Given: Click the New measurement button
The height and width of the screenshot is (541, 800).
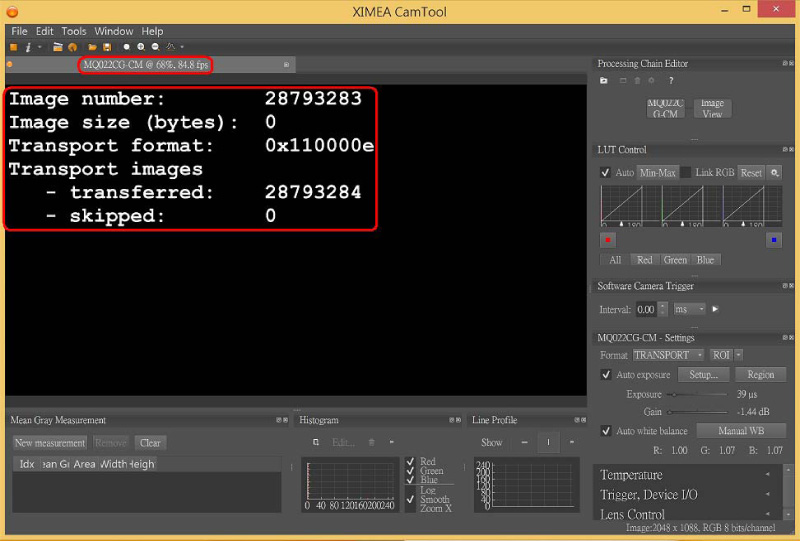Looking at the screenshot, I should (50, 443).
